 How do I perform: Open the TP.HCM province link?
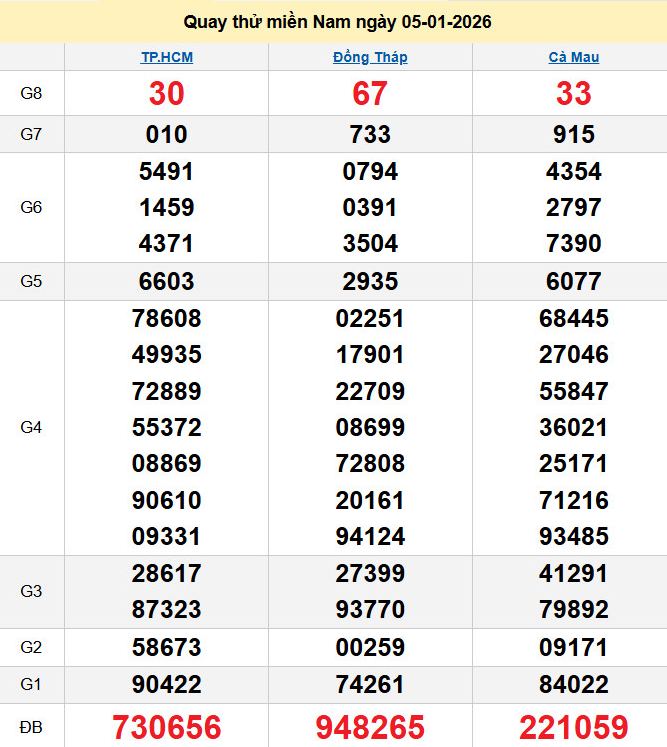tap(166, 57)
